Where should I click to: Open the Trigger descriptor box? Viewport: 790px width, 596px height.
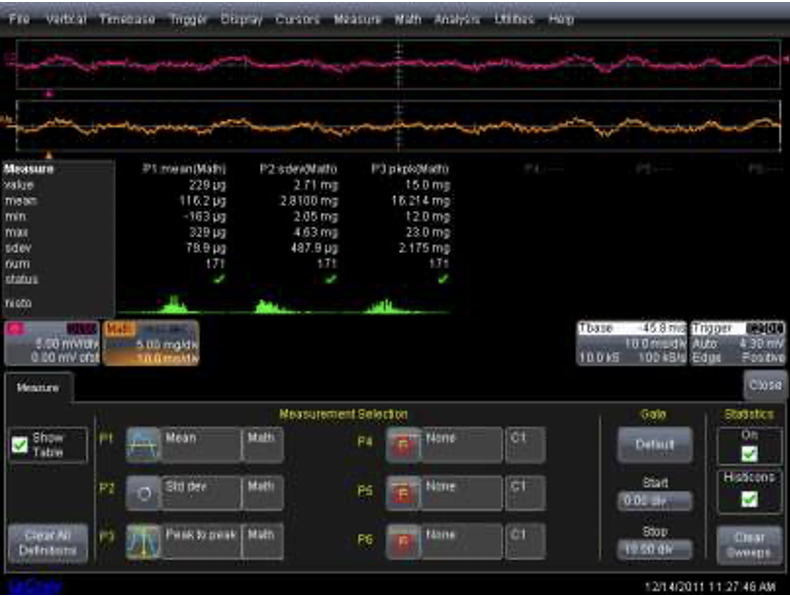(751, 342)
